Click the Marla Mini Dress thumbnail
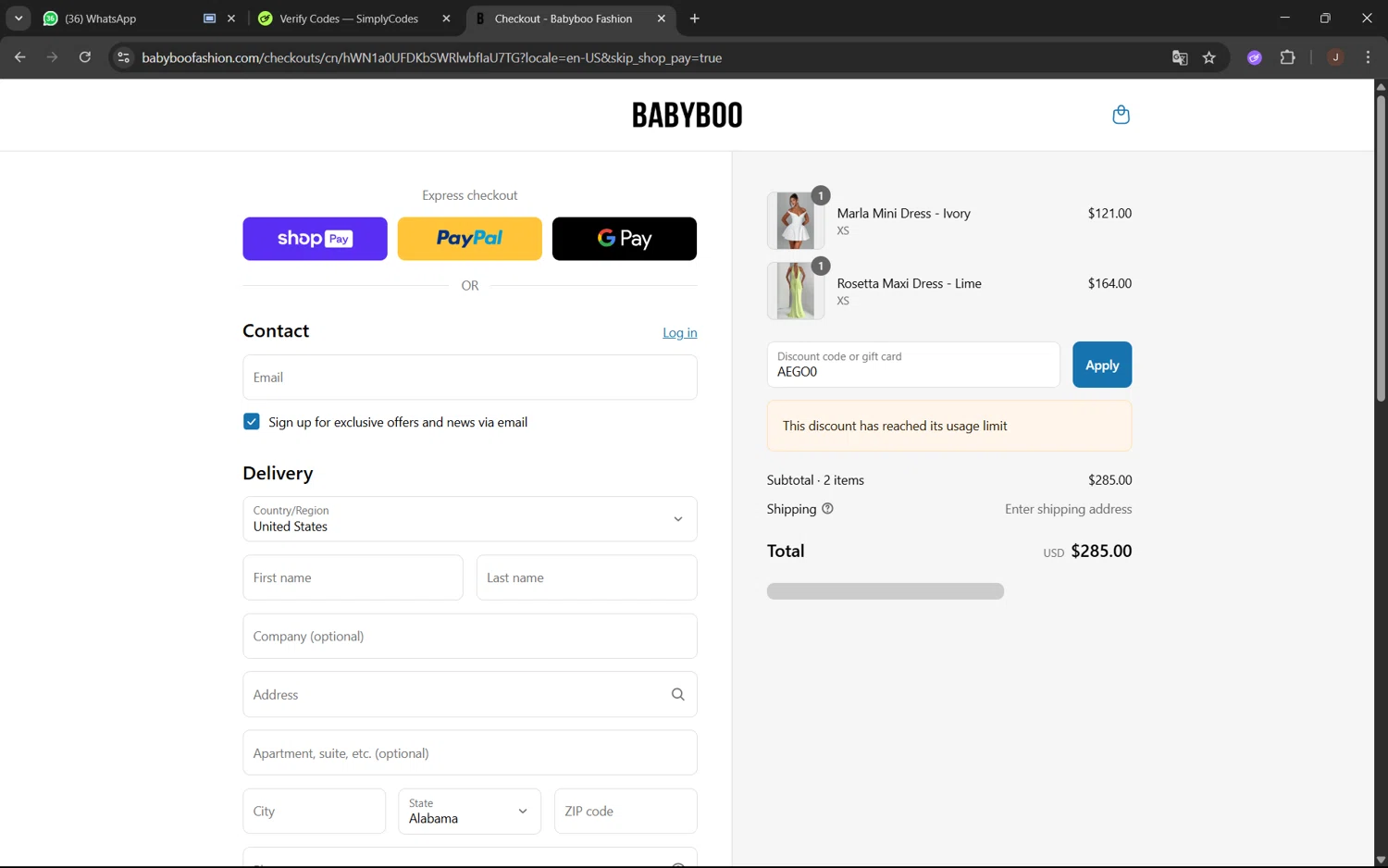 [796, 220]
